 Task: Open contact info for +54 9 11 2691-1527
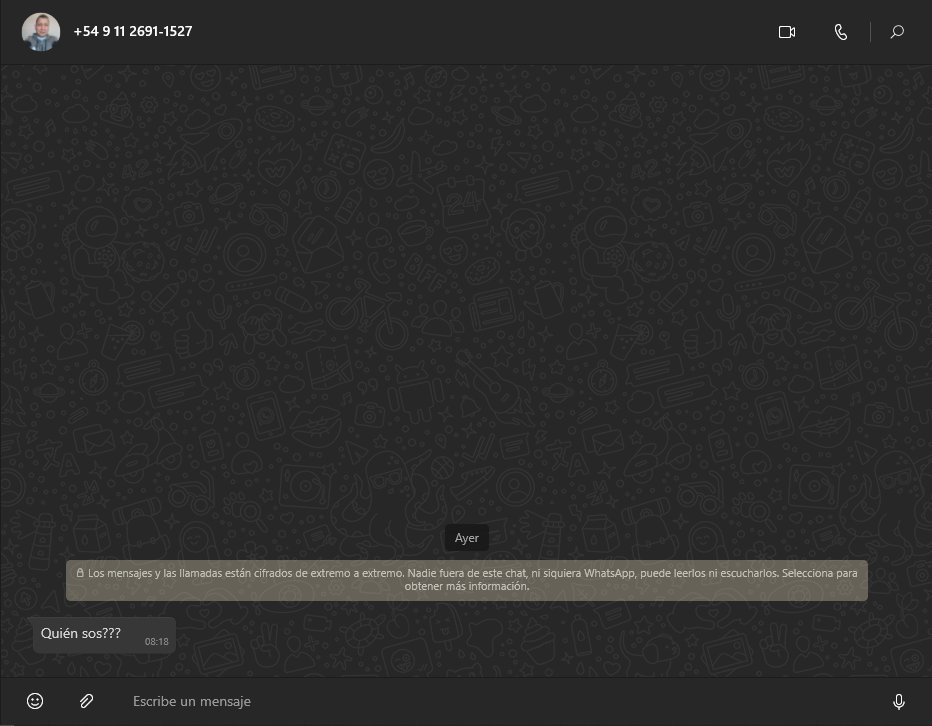click(133, 32)
